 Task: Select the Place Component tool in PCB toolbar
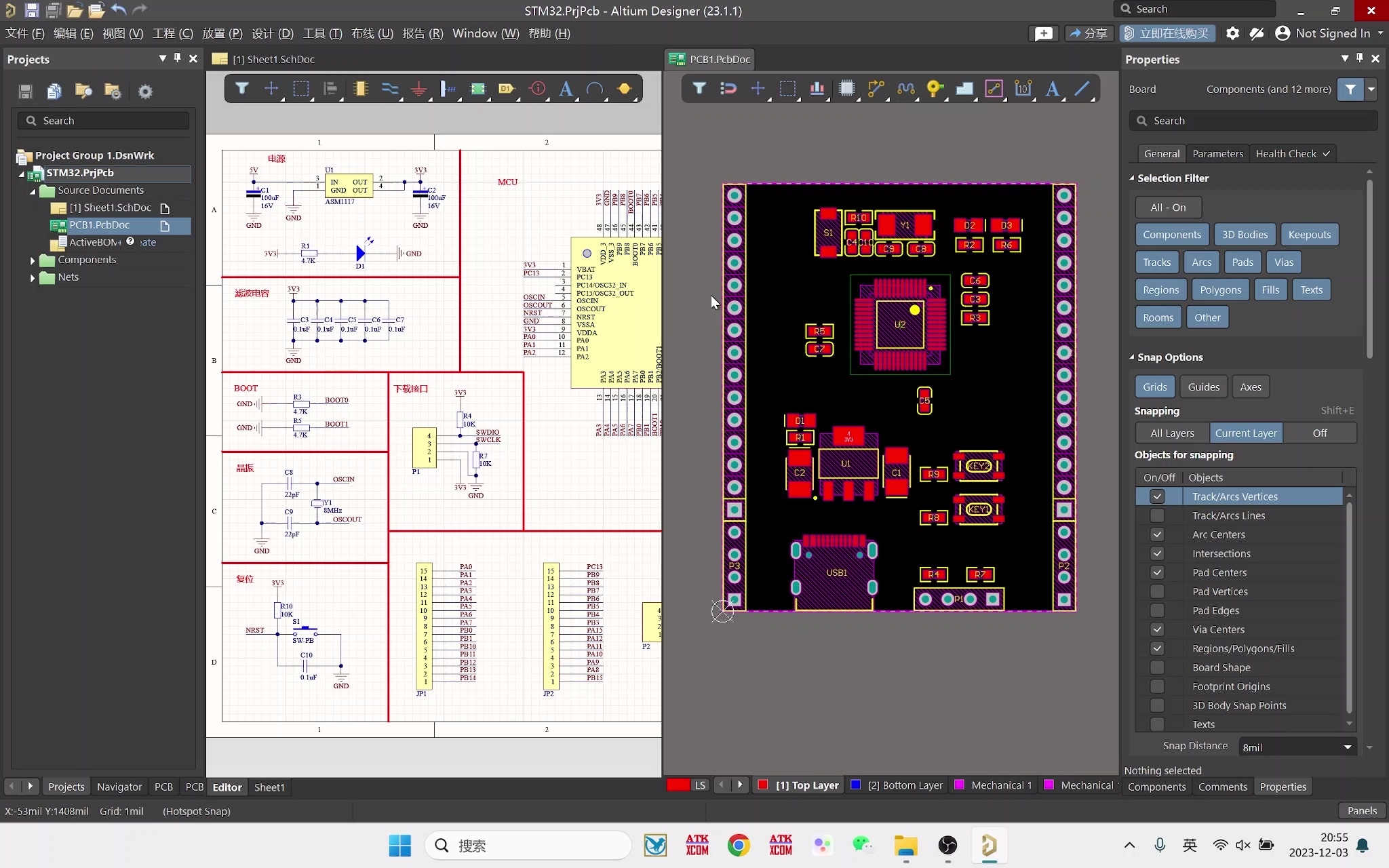(x=847, y=89)
